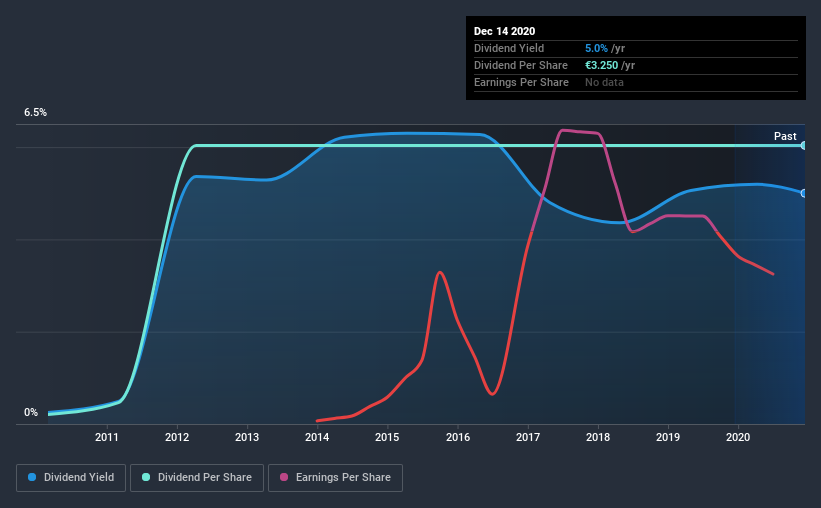Click the 2015 x-axis label
The width and height of the screenshot is (821, 508).
(387, 437)
